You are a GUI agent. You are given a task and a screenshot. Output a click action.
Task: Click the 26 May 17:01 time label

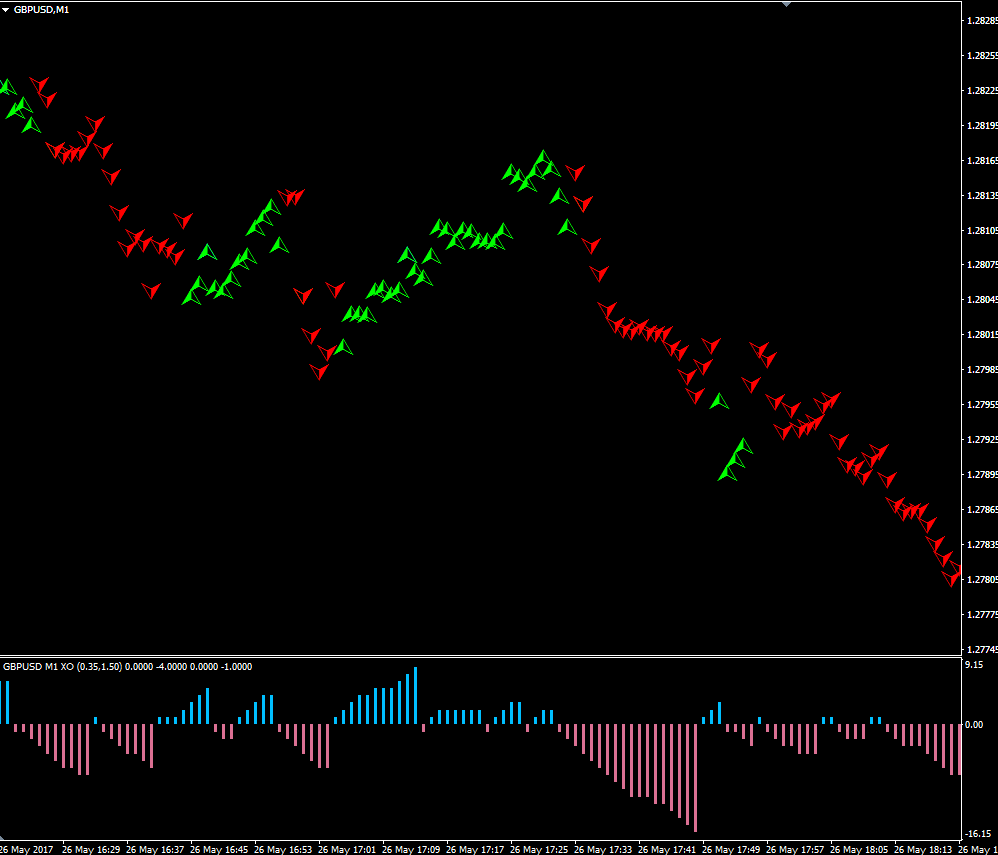click(x=348, y=850)
